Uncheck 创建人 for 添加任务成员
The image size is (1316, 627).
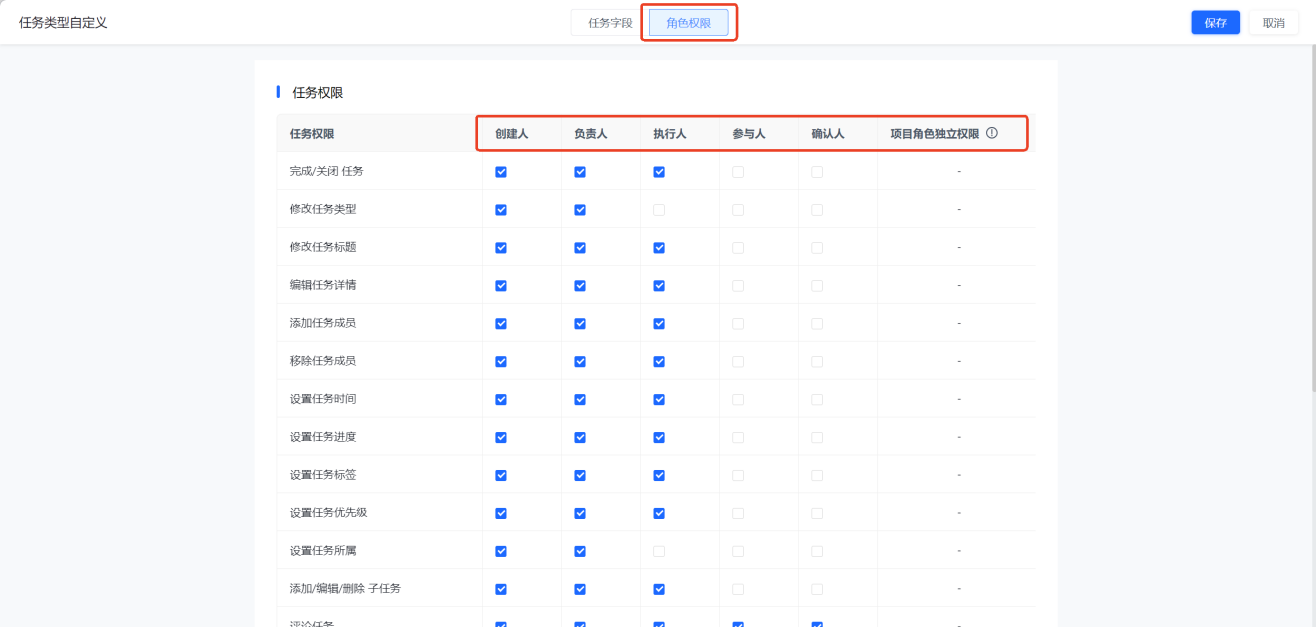(x=501, y=324)
